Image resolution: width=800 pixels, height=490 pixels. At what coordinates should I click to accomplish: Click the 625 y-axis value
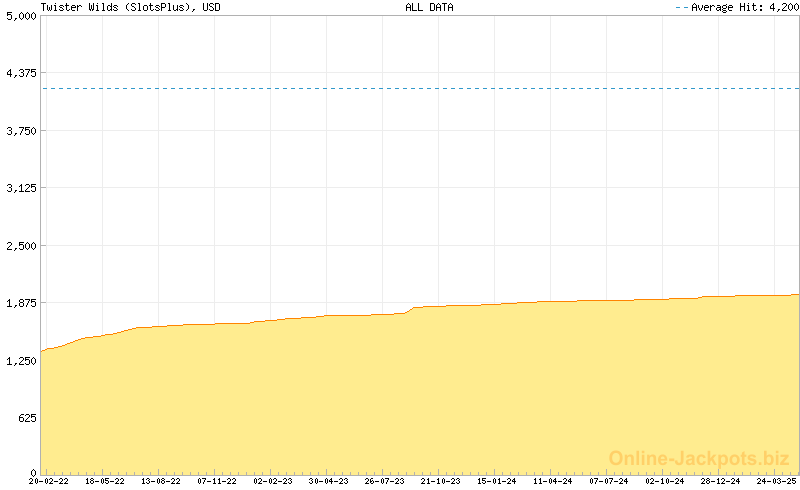(24, 417)
